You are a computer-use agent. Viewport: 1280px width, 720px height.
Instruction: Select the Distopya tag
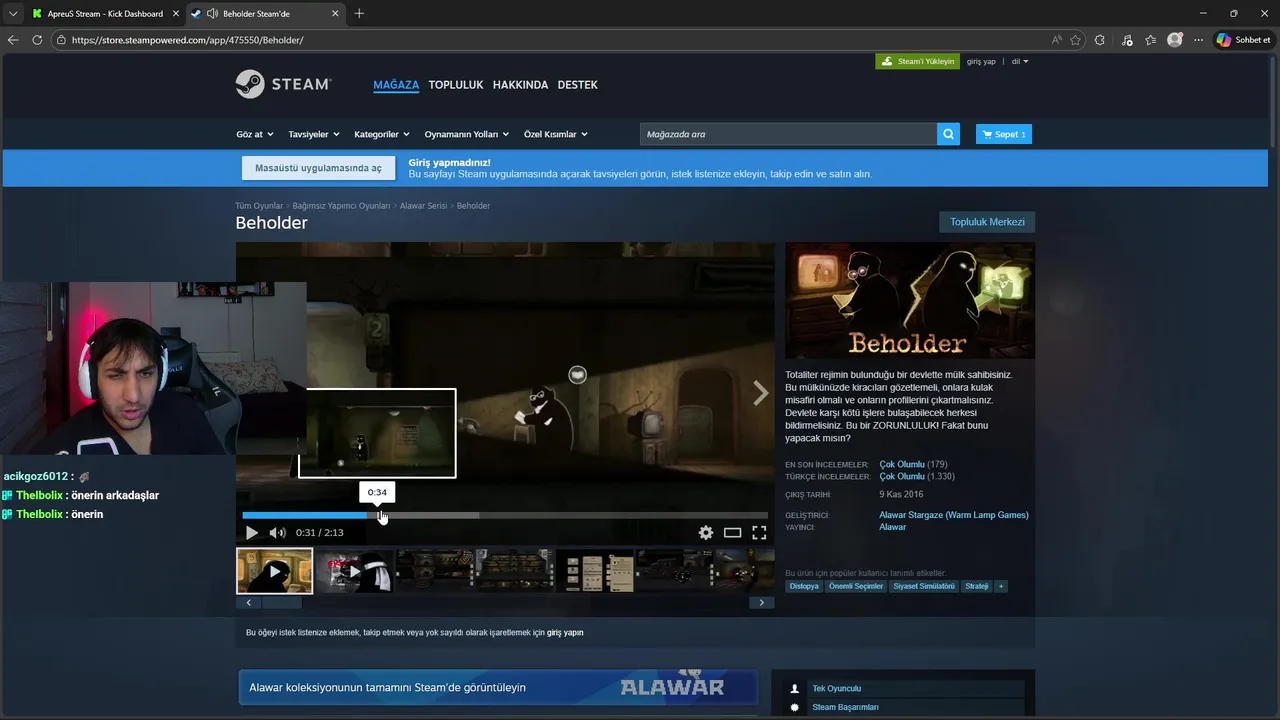804,586
